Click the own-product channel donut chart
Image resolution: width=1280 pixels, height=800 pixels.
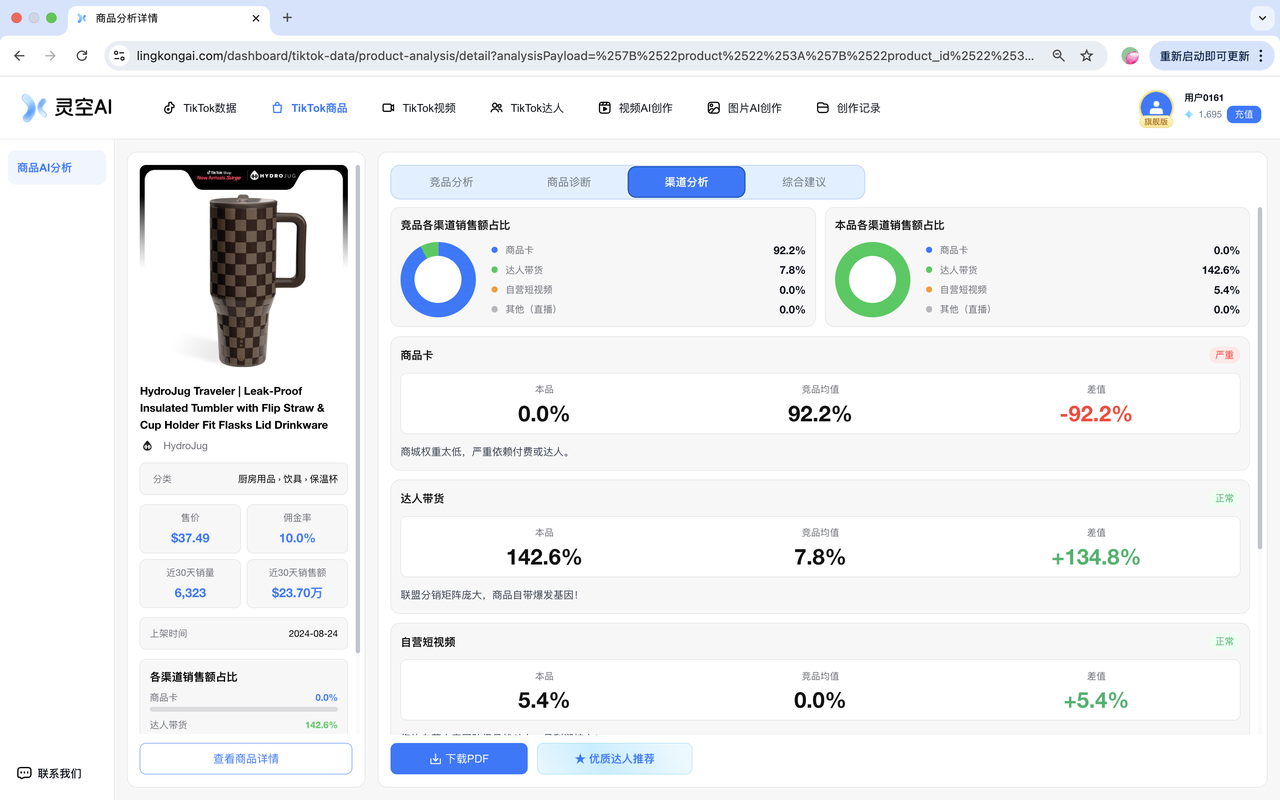(872, 280)
